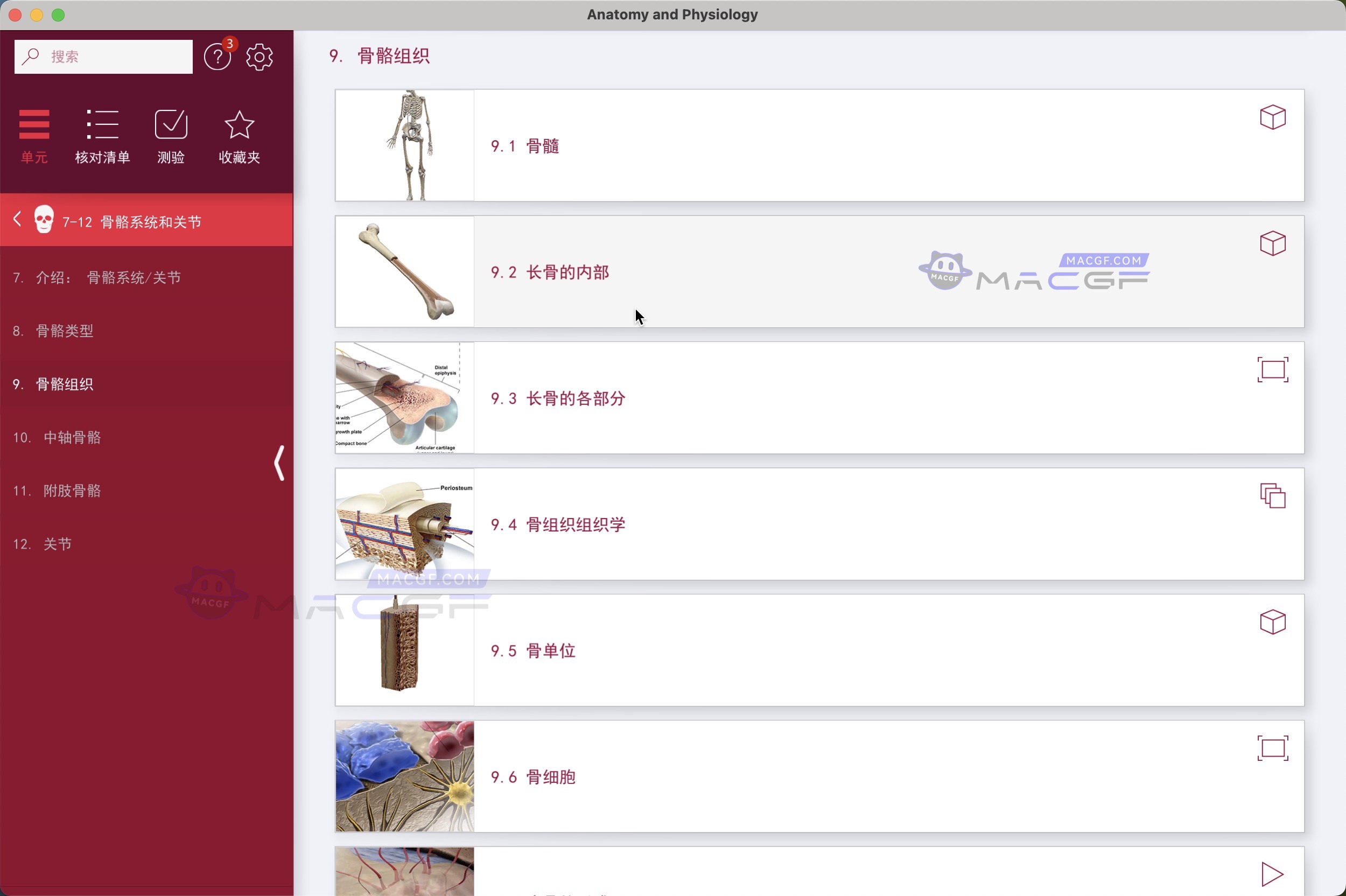Select chapter 8 骨骼类型
This screenshot has width=1346, height=896.
click(64, 330)
